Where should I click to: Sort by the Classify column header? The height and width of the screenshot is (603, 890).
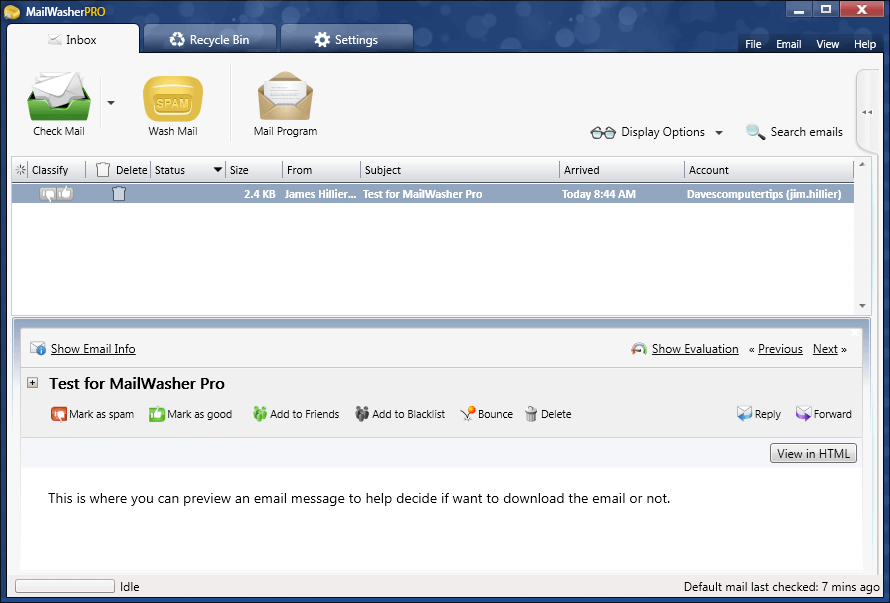(50, 170)
